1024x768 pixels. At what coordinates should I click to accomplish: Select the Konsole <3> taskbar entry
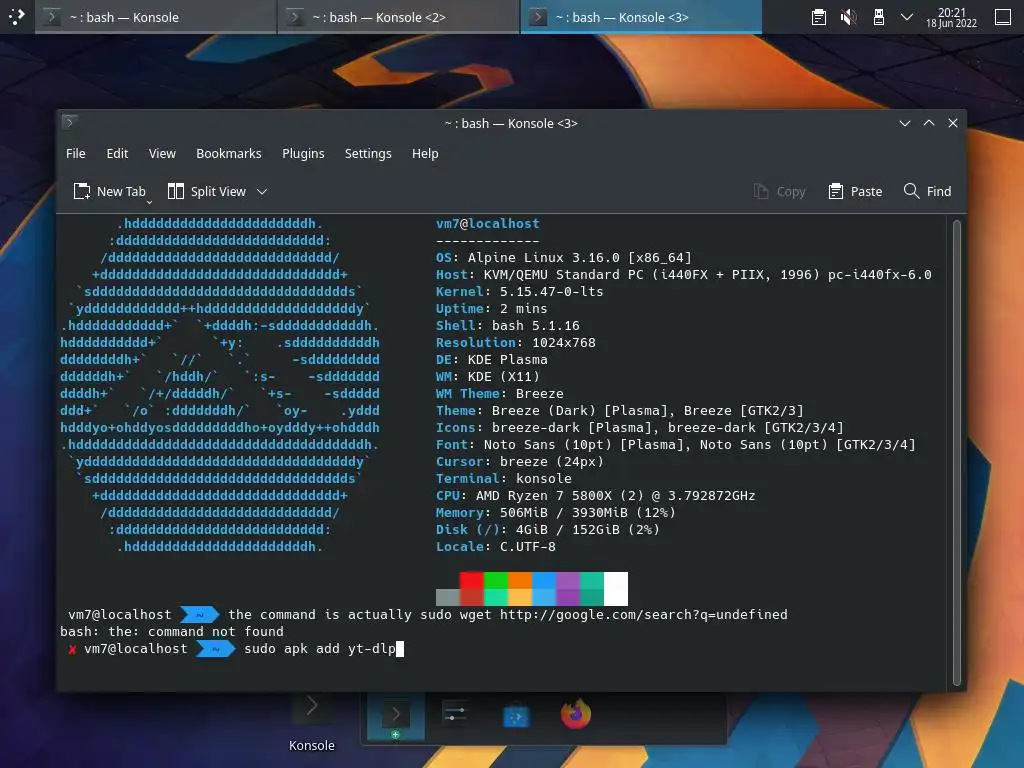641,17
